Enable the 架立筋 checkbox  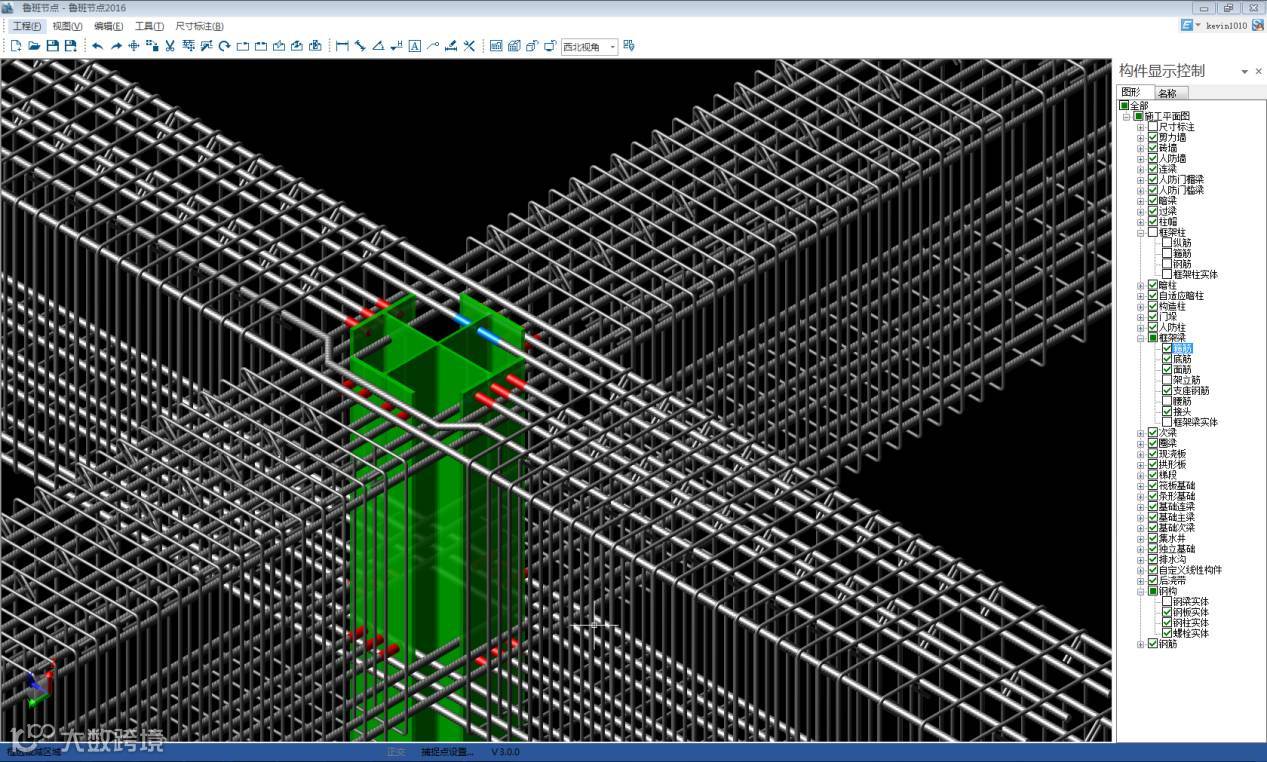click(x=1167, y=380)
